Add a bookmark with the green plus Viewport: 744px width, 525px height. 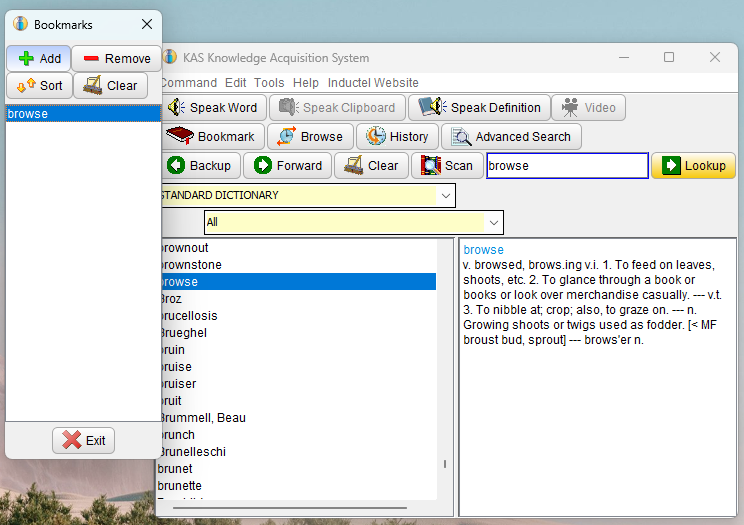pyautogui.click(x=39, y=58)
